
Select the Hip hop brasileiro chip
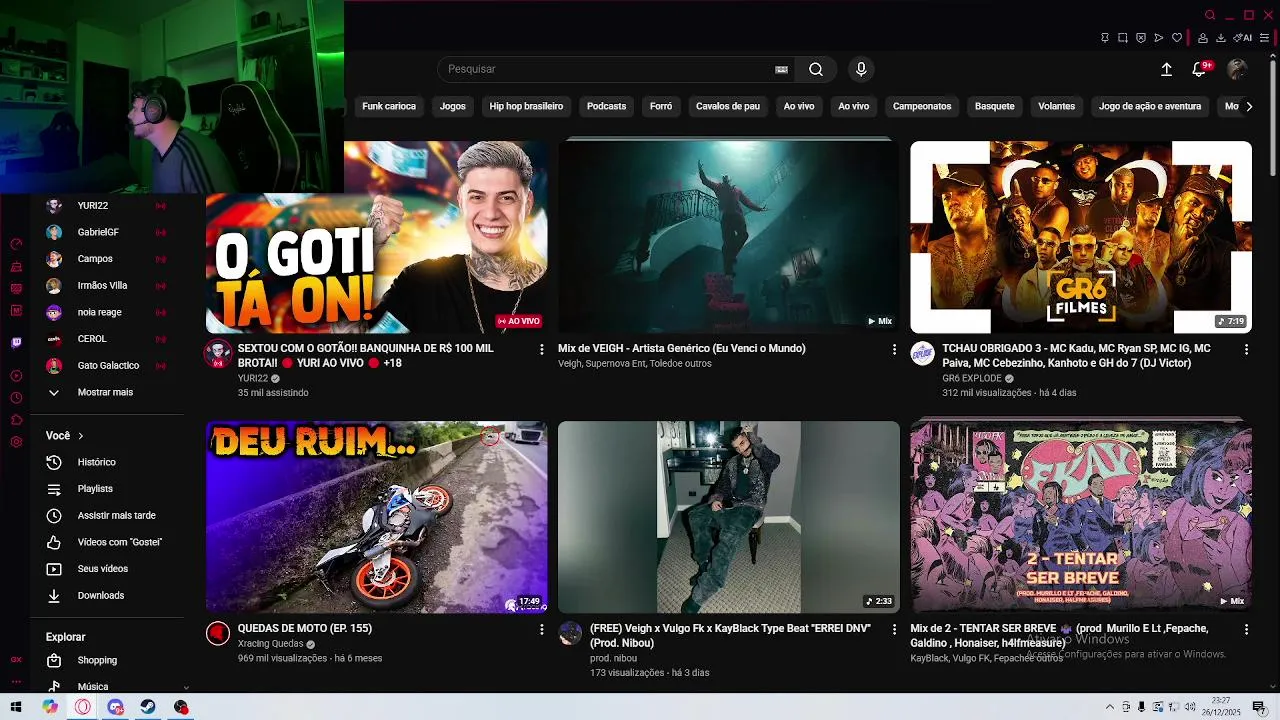pos(526,106)
